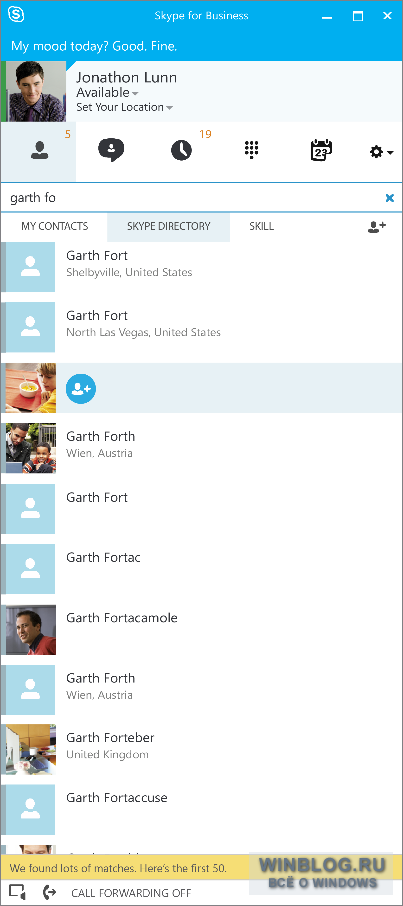Open the primary device selector icon
Image resolution: width=403 pixels, height=906 pixels.
tap(18, 892)
